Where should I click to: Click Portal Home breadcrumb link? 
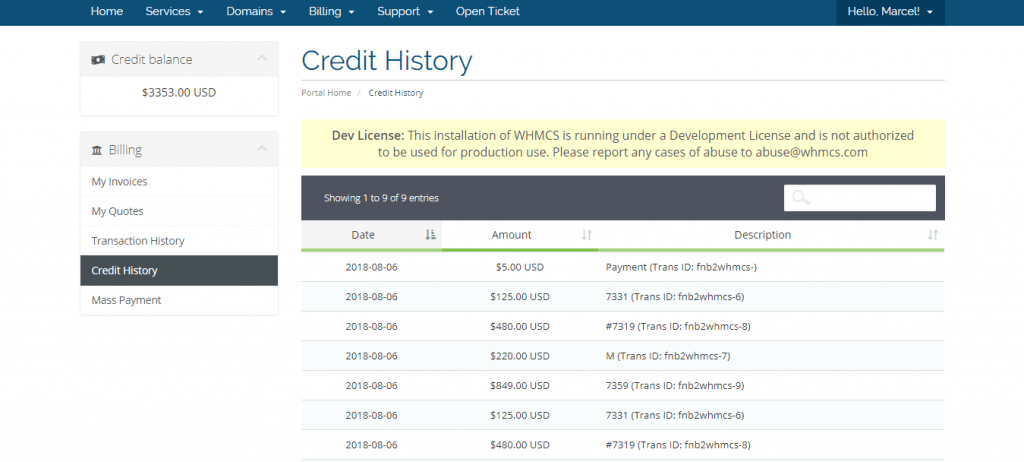(x=326, y=93)
